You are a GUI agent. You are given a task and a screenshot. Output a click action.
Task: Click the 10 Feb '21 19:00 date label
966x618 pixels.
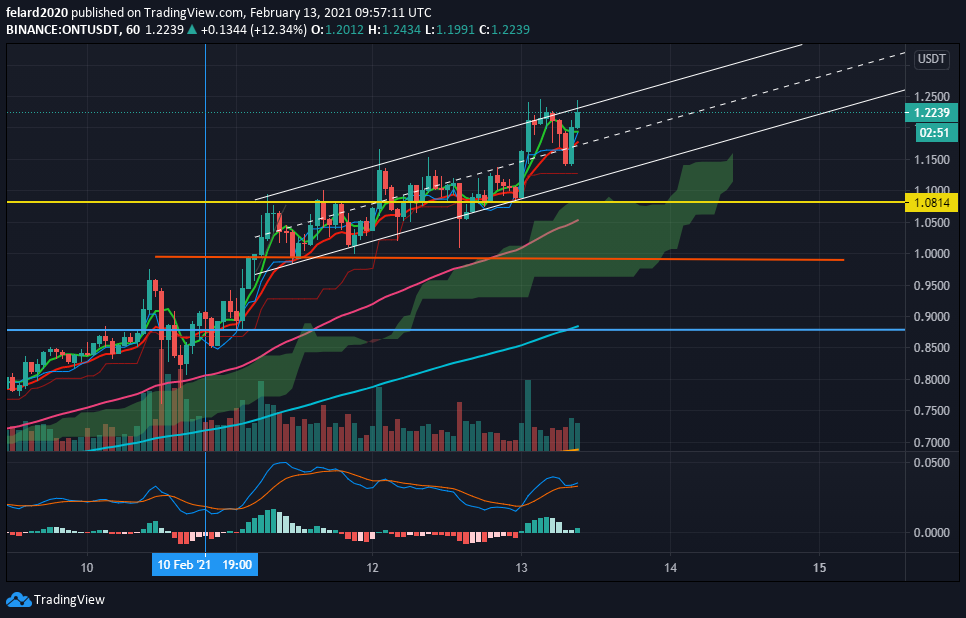tap(205, 564)
